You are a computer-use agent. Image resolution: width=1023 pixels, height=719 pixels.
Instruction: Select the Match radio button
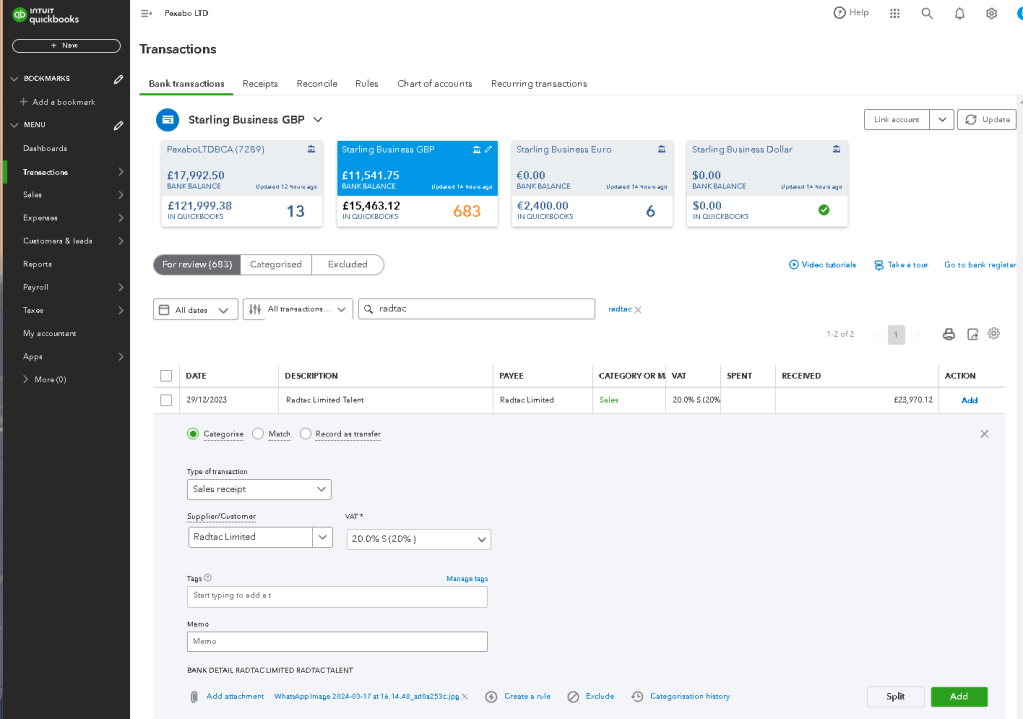coord(258,434)
